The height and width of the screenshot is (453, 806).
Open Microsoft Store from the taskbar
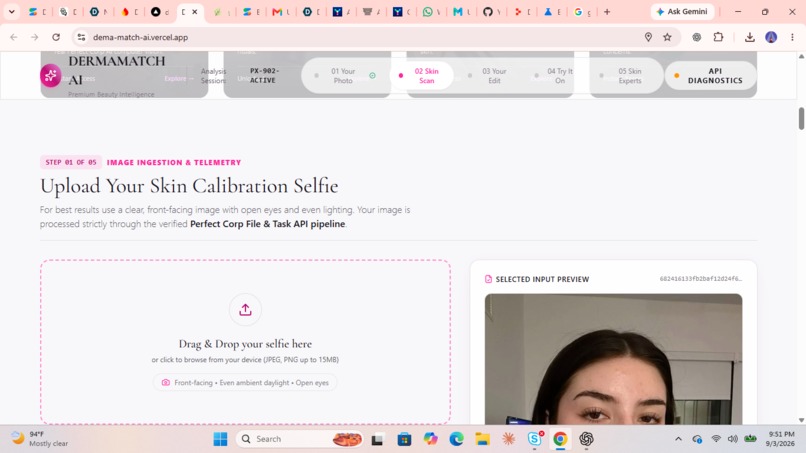pos(404,439)
